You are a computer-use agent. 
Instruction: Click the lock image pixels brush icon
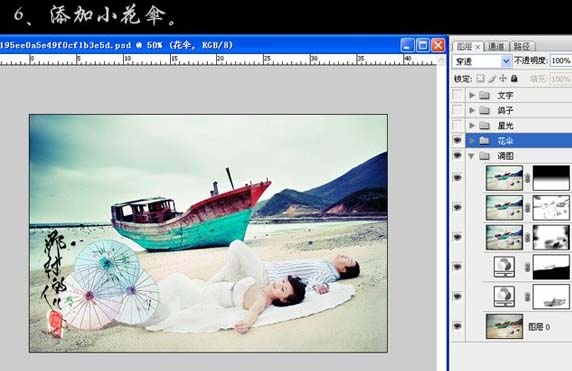click(x=492, y=78)
